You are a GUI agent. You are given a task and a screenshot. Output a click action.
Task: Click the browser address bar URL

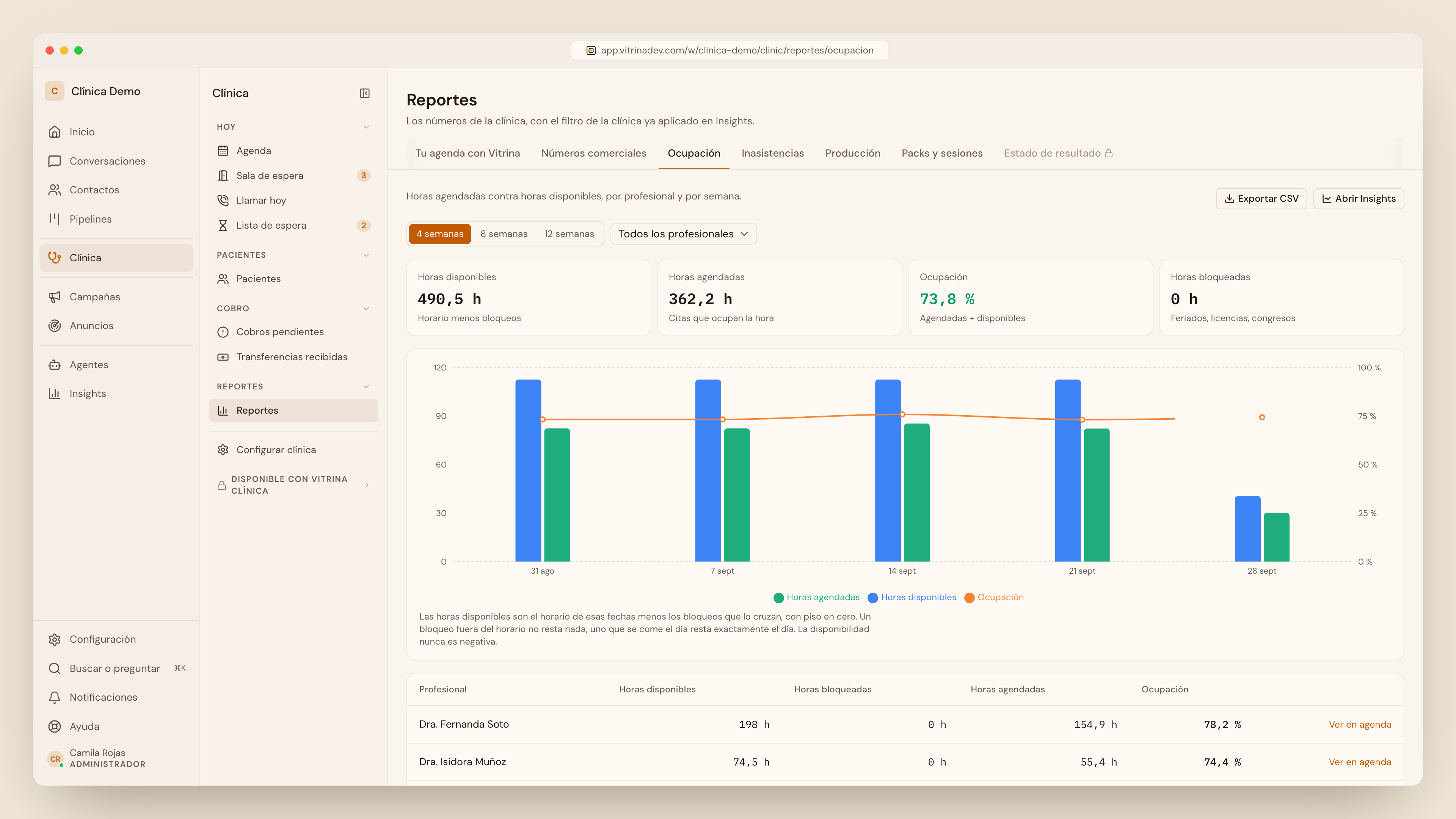pyautogui.click(x=729, y=50)
